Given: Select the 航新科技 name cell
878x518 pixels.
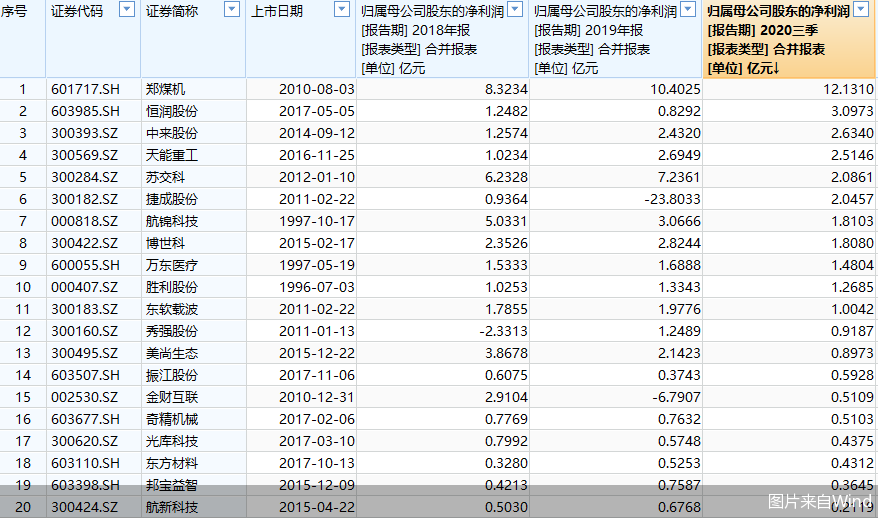Looking at the screenshot, I should pos(172,507).
